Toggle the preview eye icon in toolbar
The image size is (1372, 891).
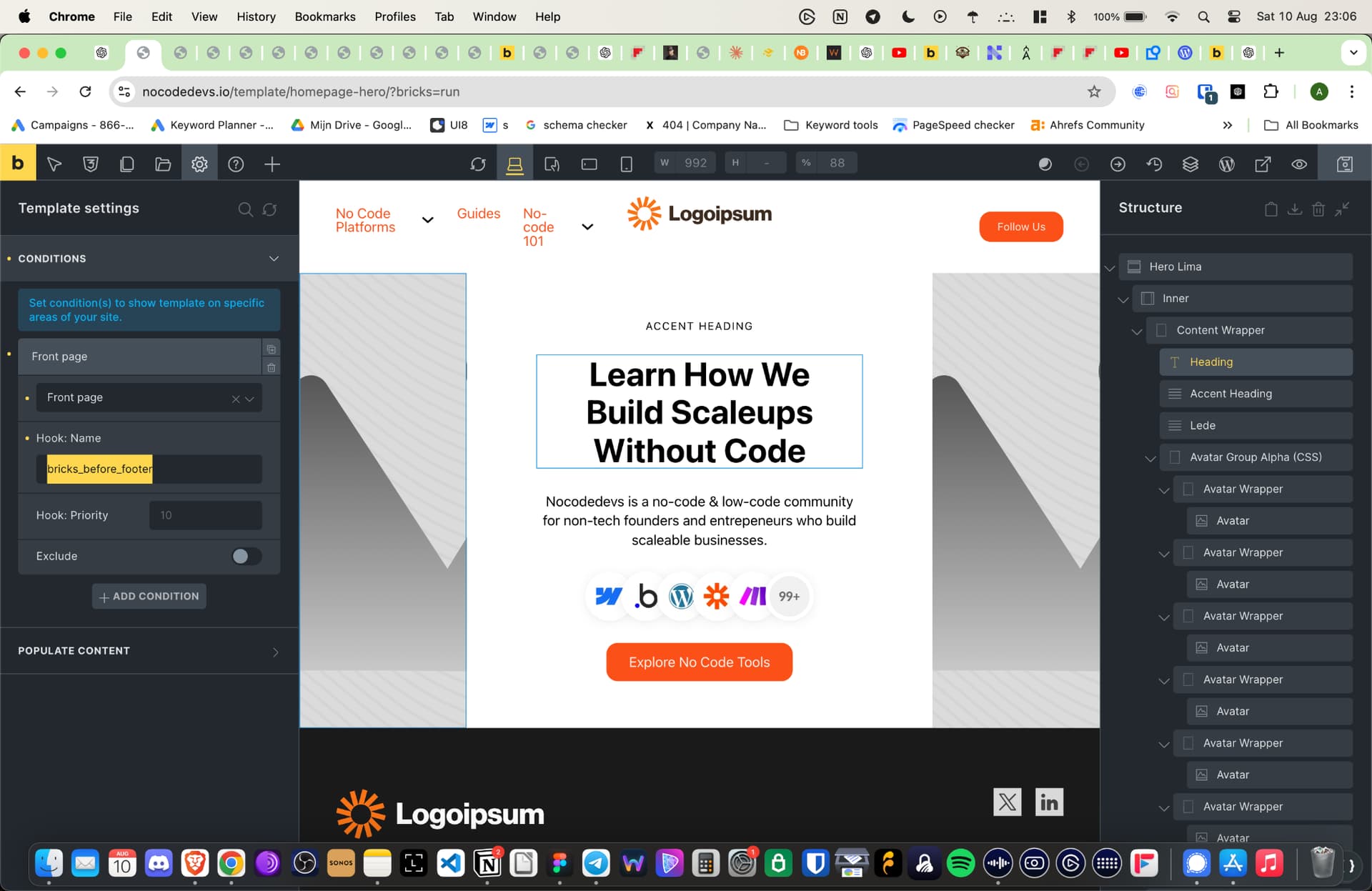coord(1299,164)
